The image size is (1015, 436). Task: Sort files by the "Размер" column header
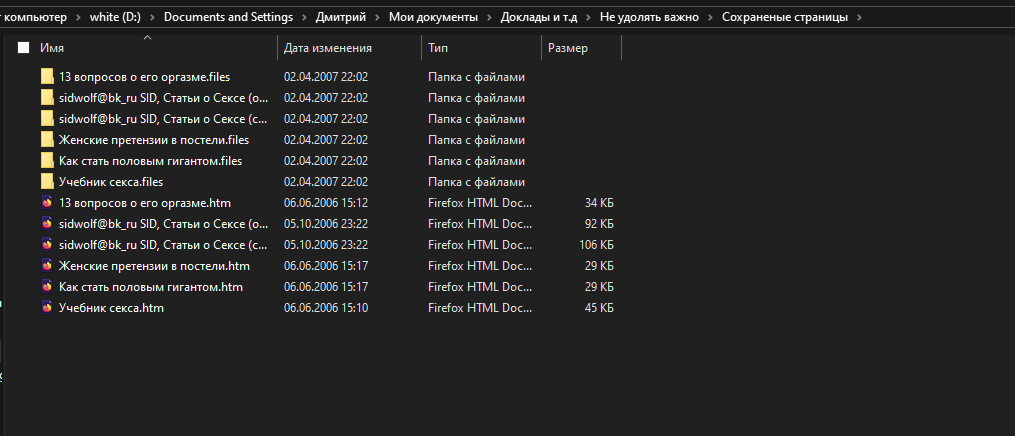pos(568,48)
